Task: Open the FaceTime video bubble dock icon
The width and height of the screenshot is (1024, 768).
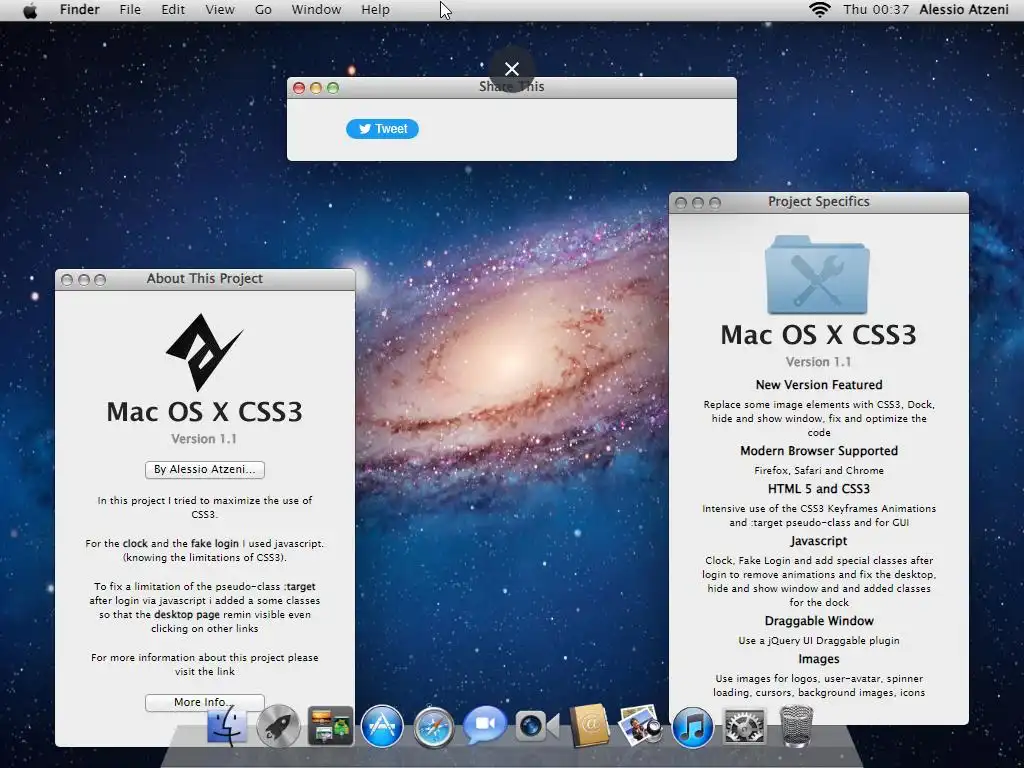Action: [485, 725]
